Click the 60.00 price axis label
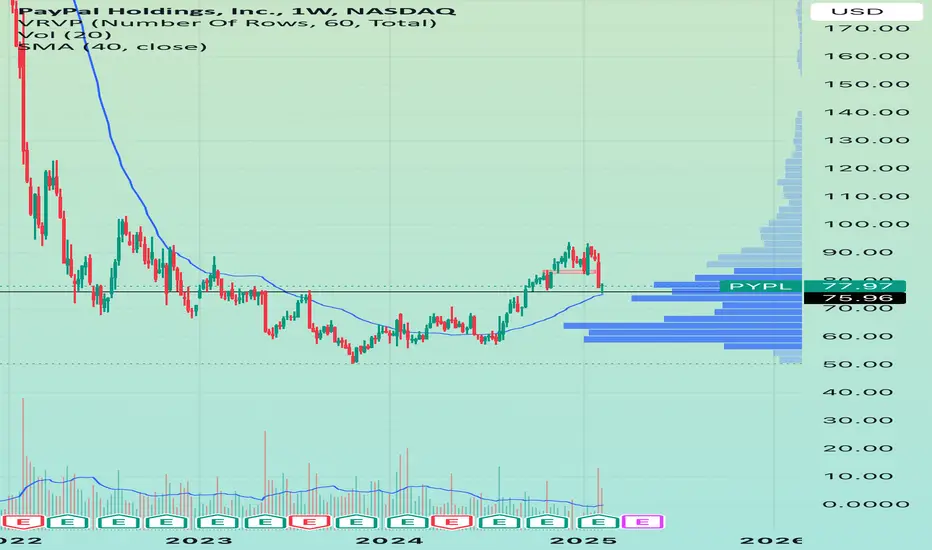 (x=858, y=336)
